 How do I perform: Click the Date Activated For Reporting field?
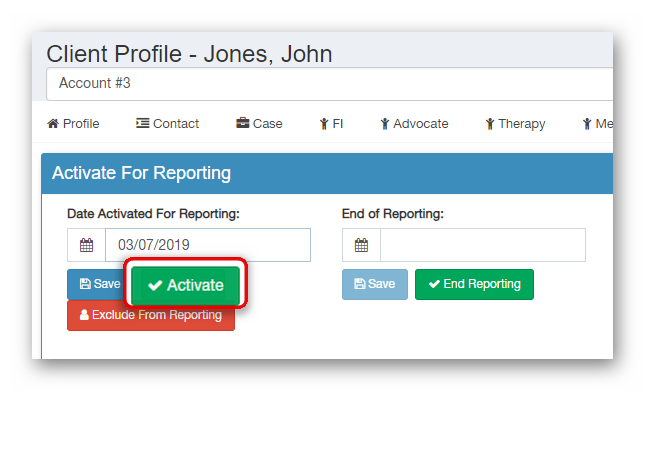(x=208, y=245)
